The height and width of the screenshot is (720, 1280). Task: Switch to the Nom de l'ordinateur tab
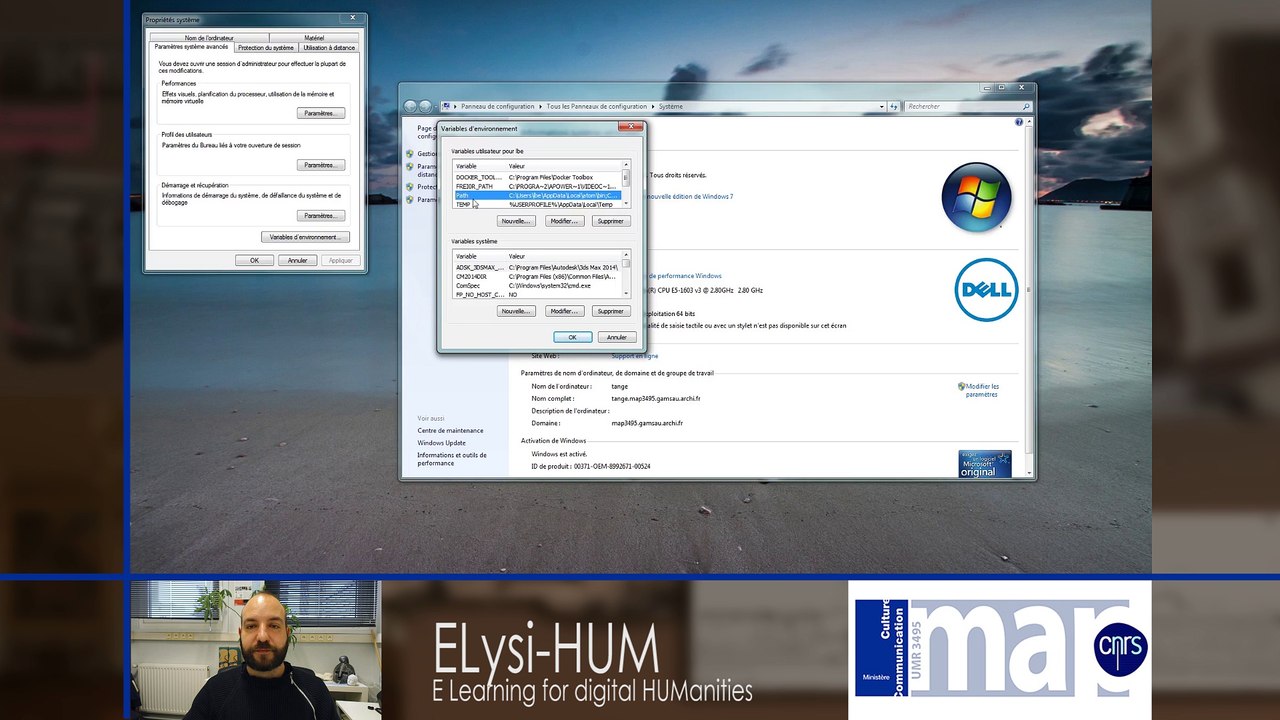click(x=209, y=38)
